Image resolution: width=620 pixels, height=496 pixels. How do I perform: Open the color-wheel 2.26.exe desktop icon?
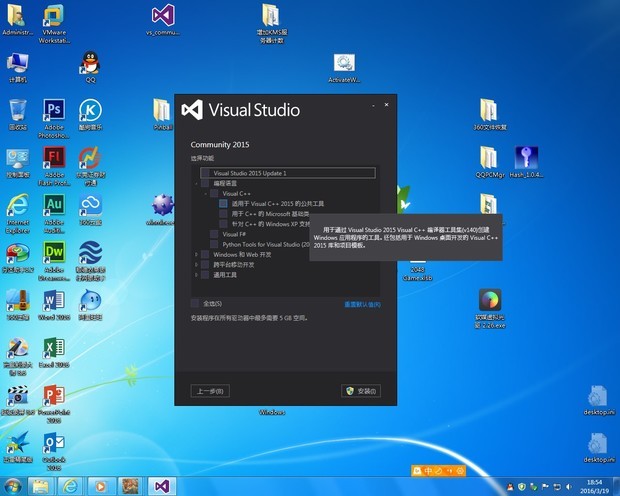pos(490,309)
